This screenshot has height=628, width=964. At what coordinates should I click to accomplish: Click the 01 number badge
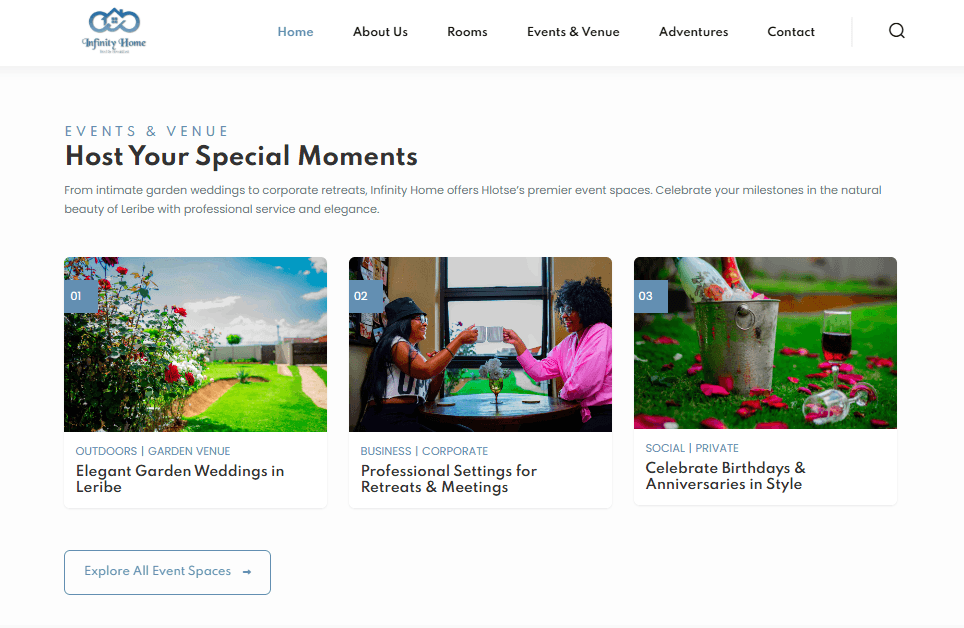coord(81,296)
